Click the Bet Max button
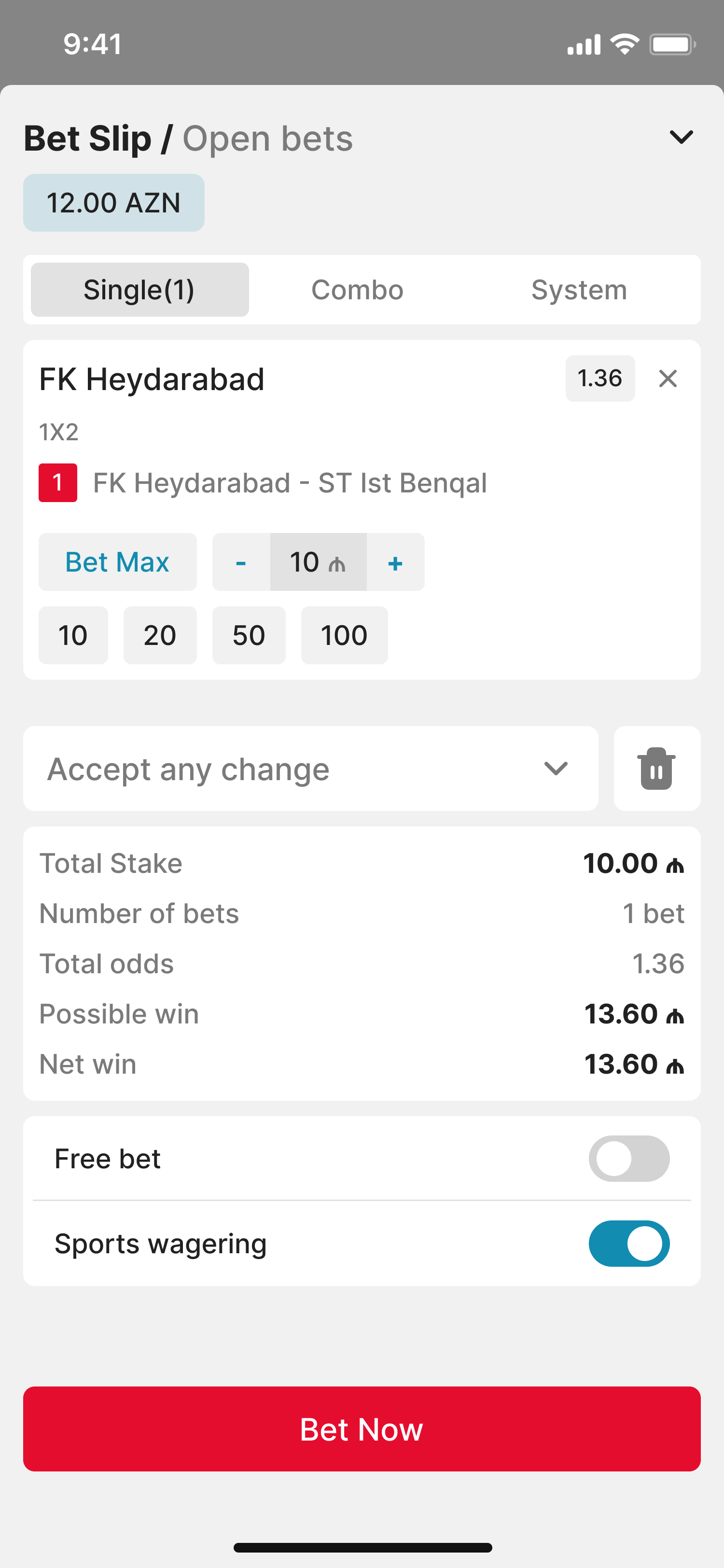 (x=117, y=562)
